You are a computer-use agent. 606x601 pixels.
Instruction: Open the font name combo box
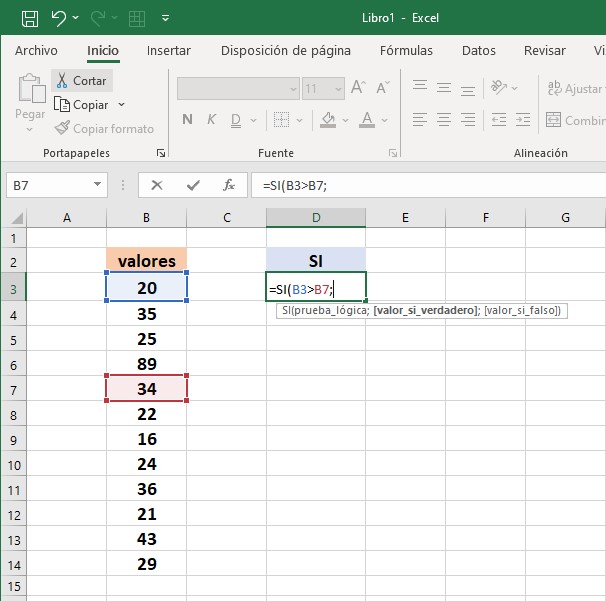238,89
